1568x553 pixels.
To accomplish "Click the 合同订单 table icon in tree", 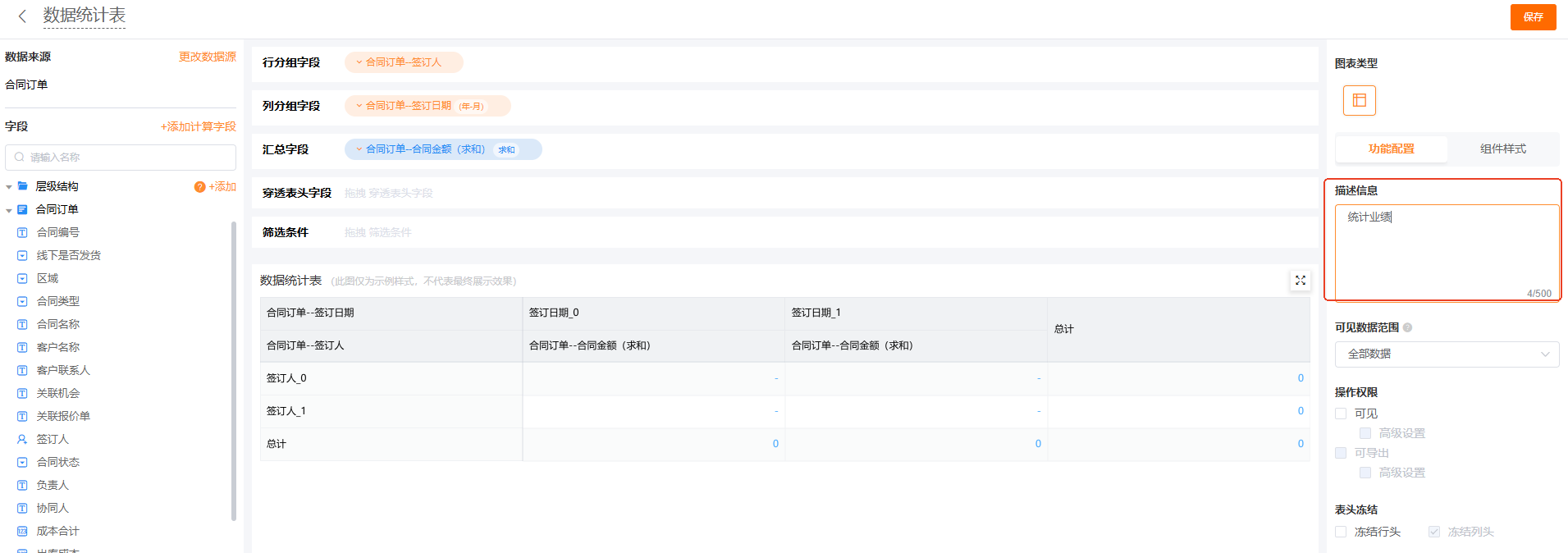I will [x=23, y=210].
